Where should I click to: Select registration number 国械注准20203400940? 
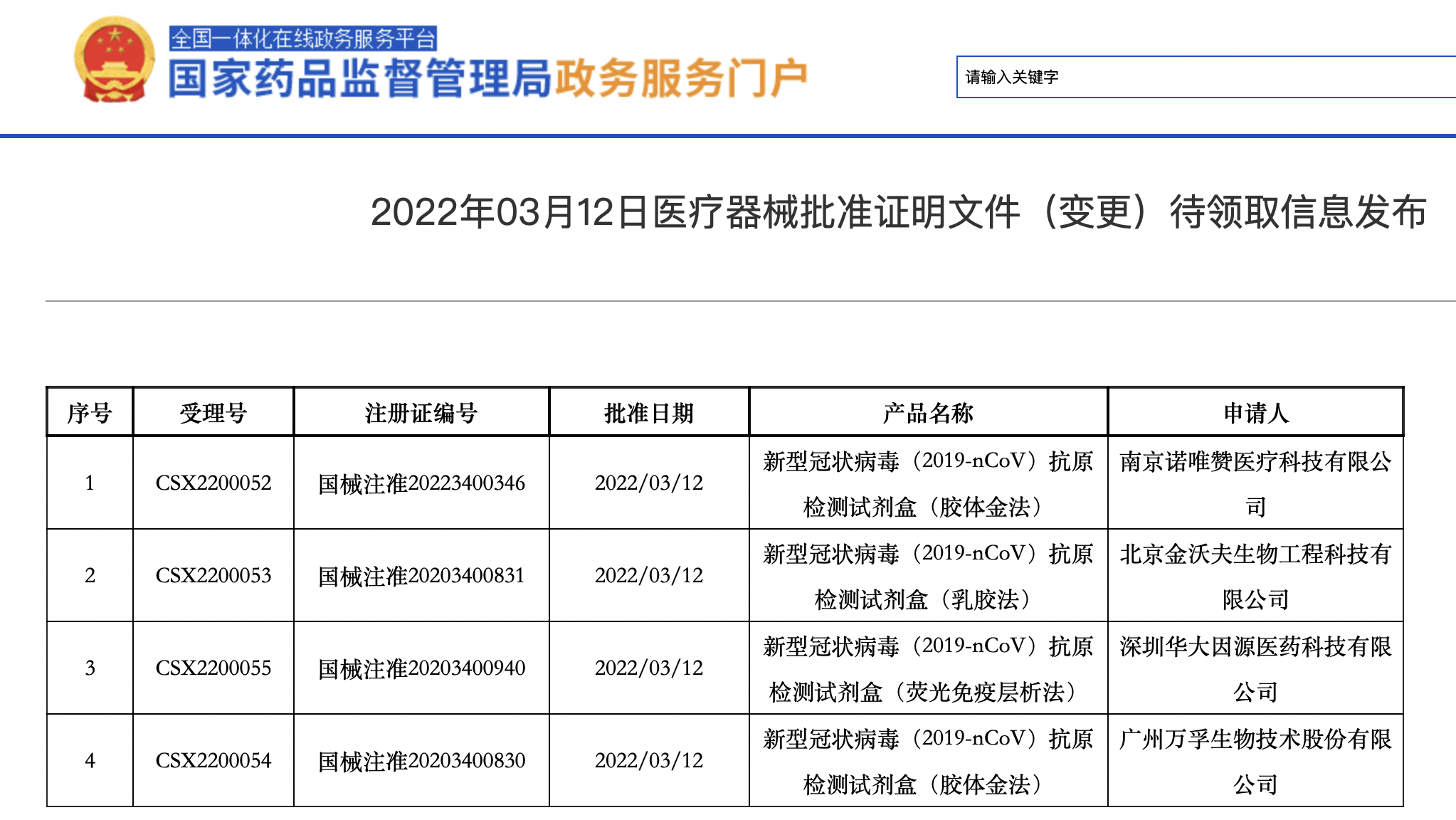pos(421,668)
